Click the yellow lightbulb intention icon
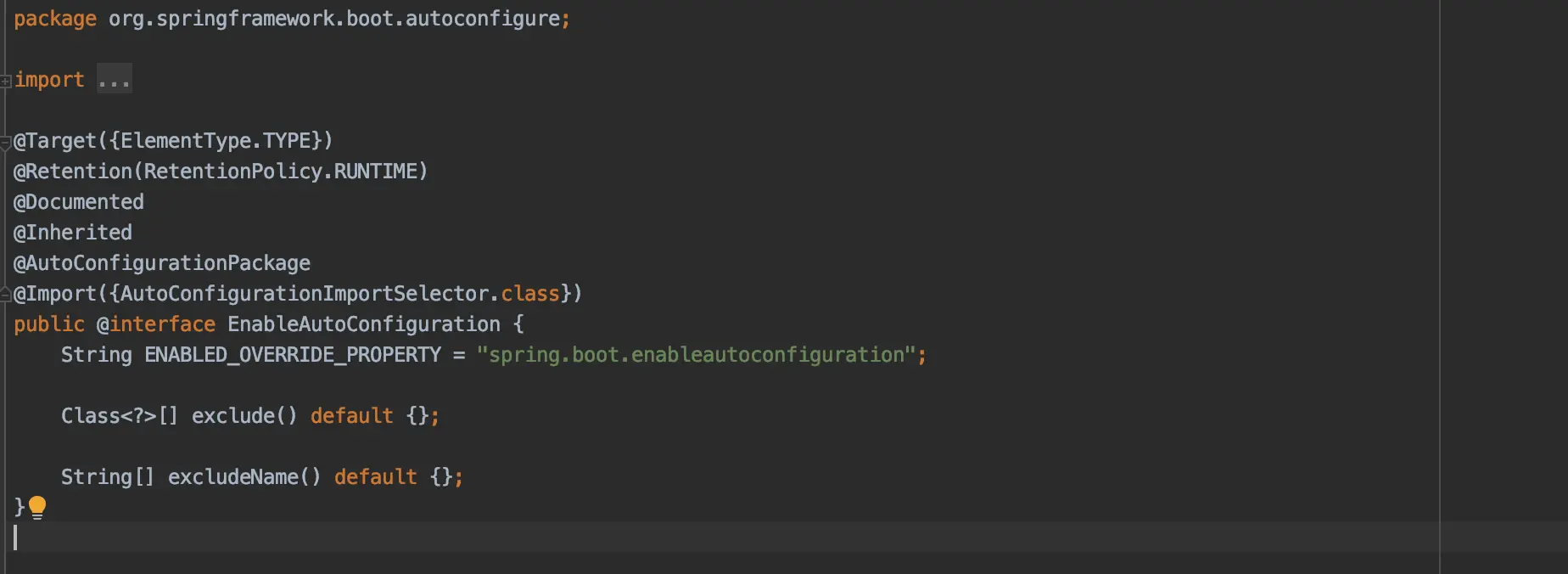 [x=37, y=508]
